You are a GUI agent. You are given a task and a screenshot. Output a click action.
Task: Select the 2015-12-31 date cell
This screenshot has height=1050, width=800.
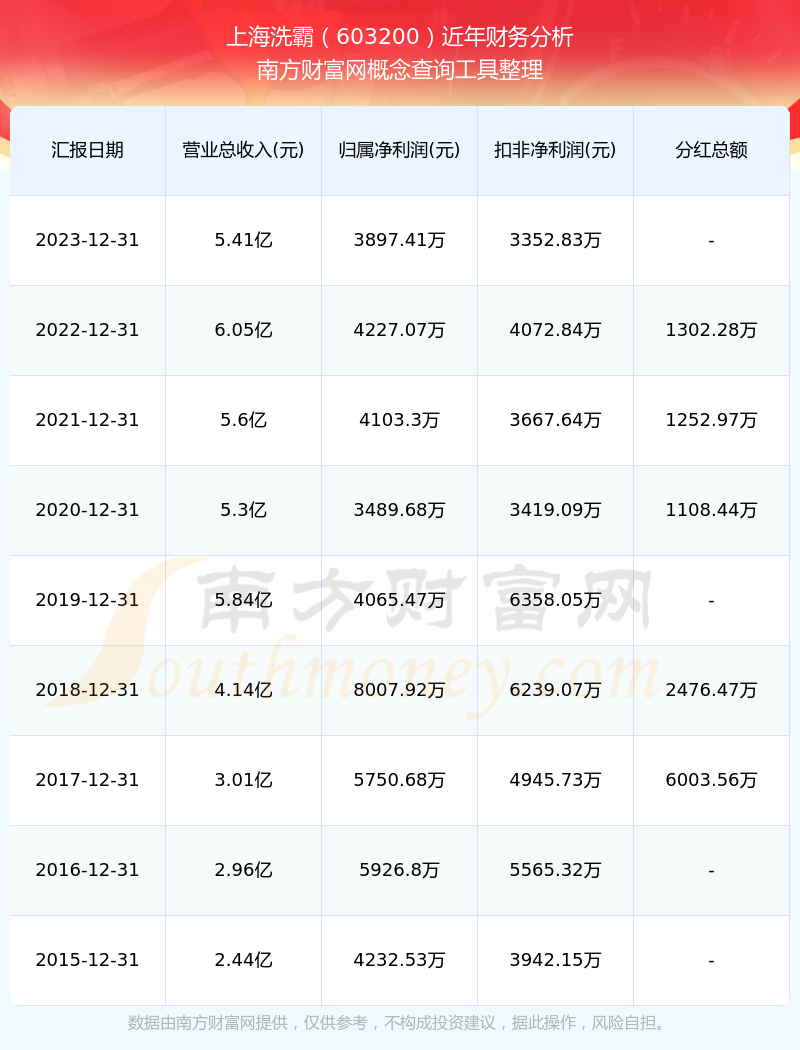coord(88,960)
